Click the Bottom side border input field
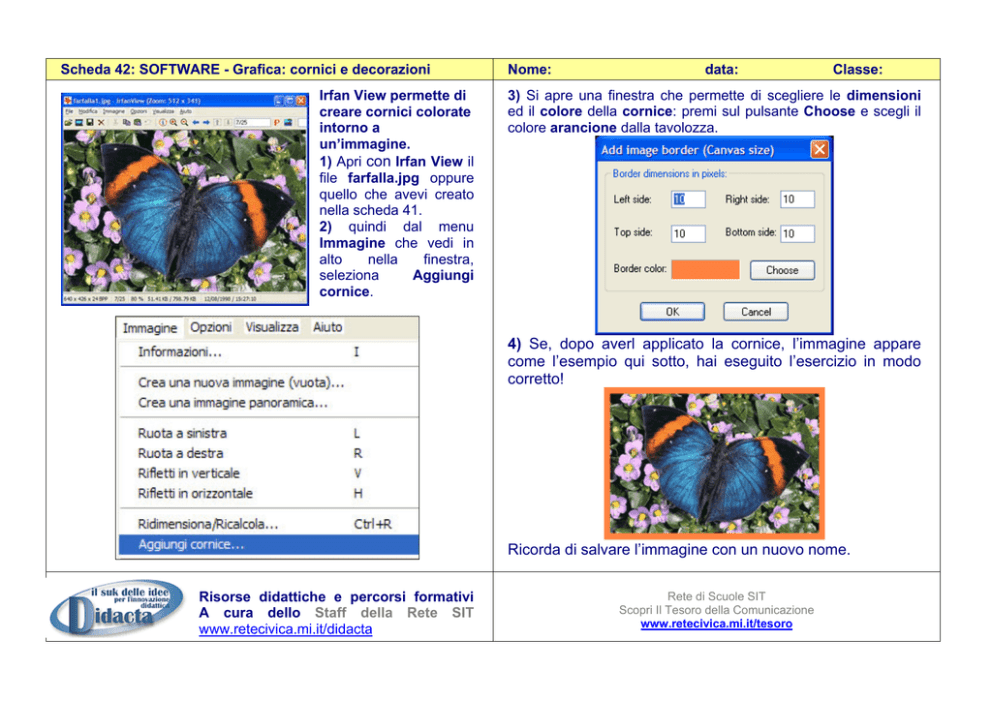Viewport: 992px width, 701px height. click(x=797, y=233)
